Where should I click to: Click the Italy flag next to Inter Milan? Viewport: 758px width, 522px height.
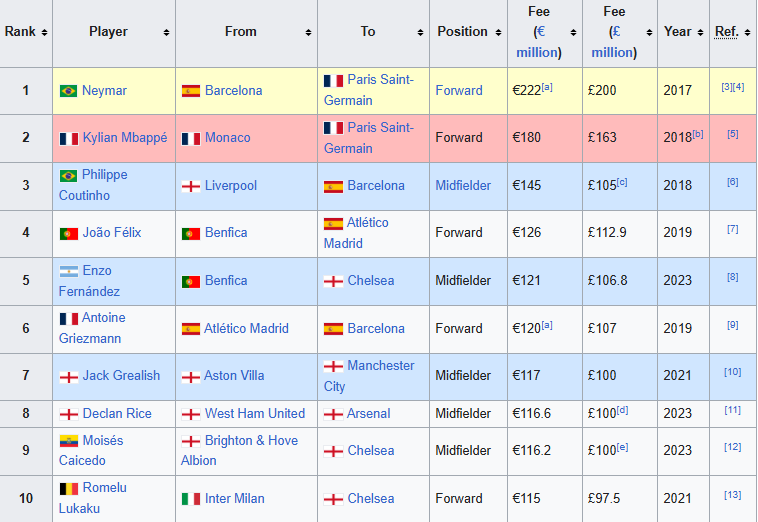[190, 499]
